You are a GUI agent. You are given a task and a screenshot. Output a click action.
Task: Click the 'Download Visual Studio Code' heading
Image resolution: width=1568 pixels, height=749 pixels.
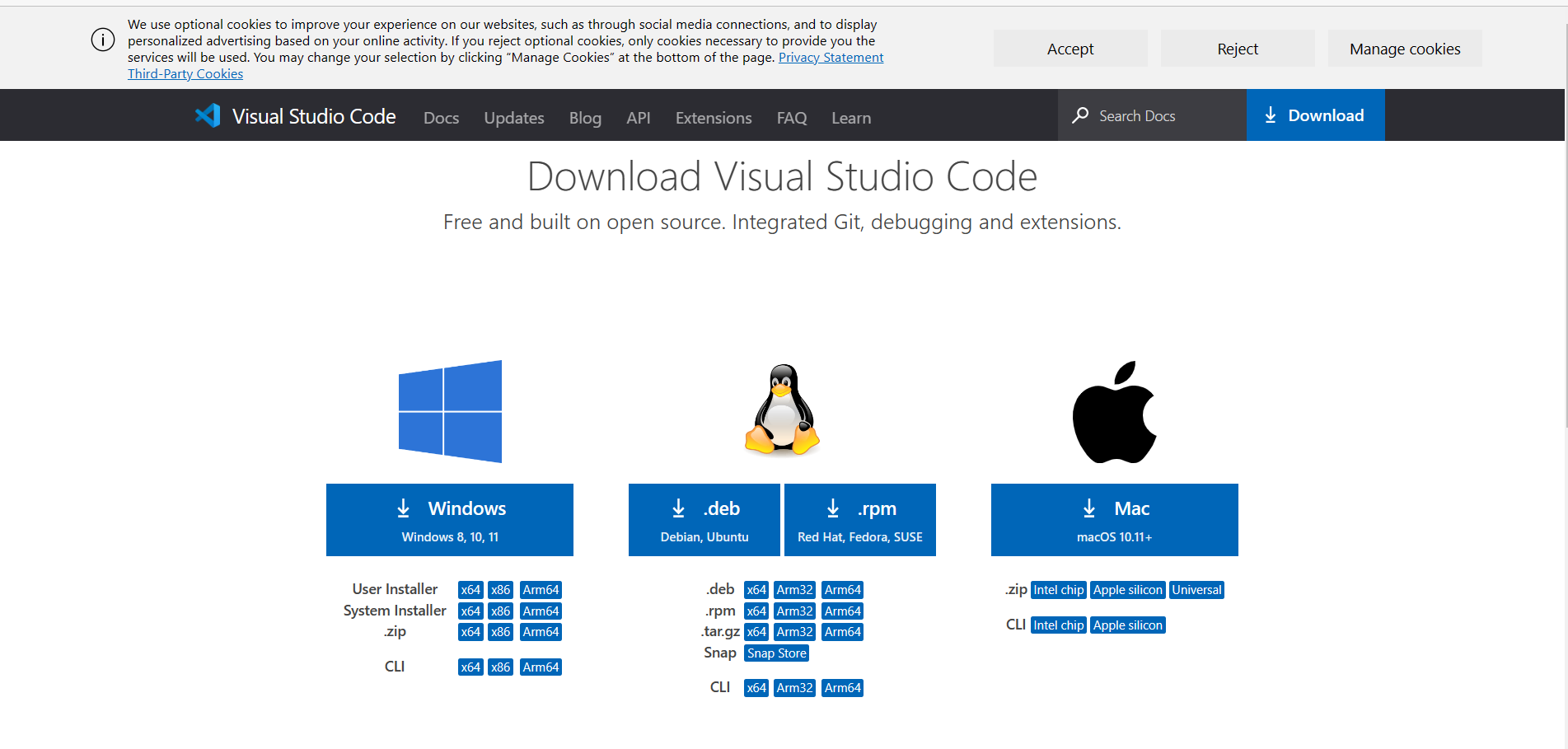pyautogui.click(x=782, y=176)
